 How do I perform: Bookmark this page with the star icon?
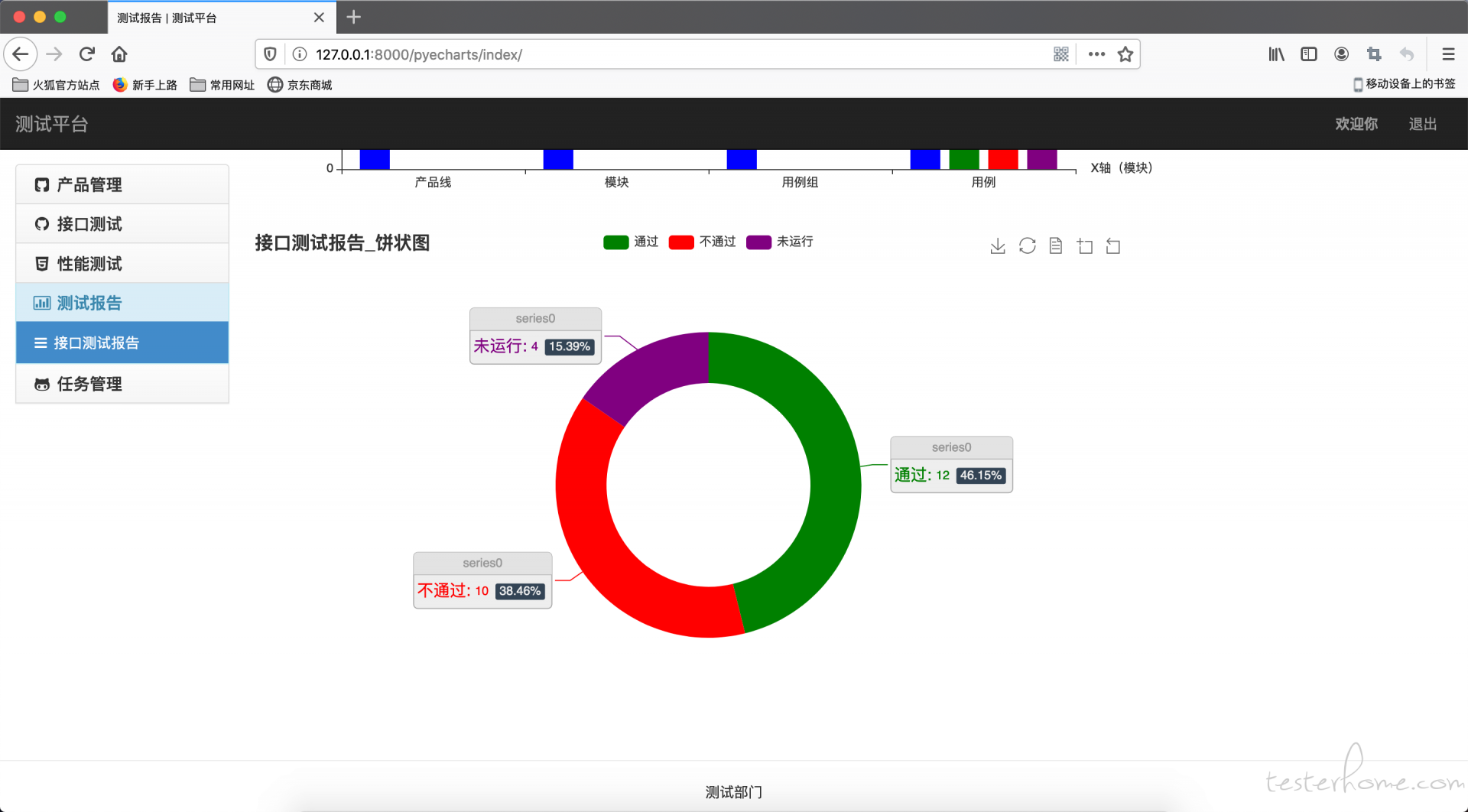(1125, 54)
